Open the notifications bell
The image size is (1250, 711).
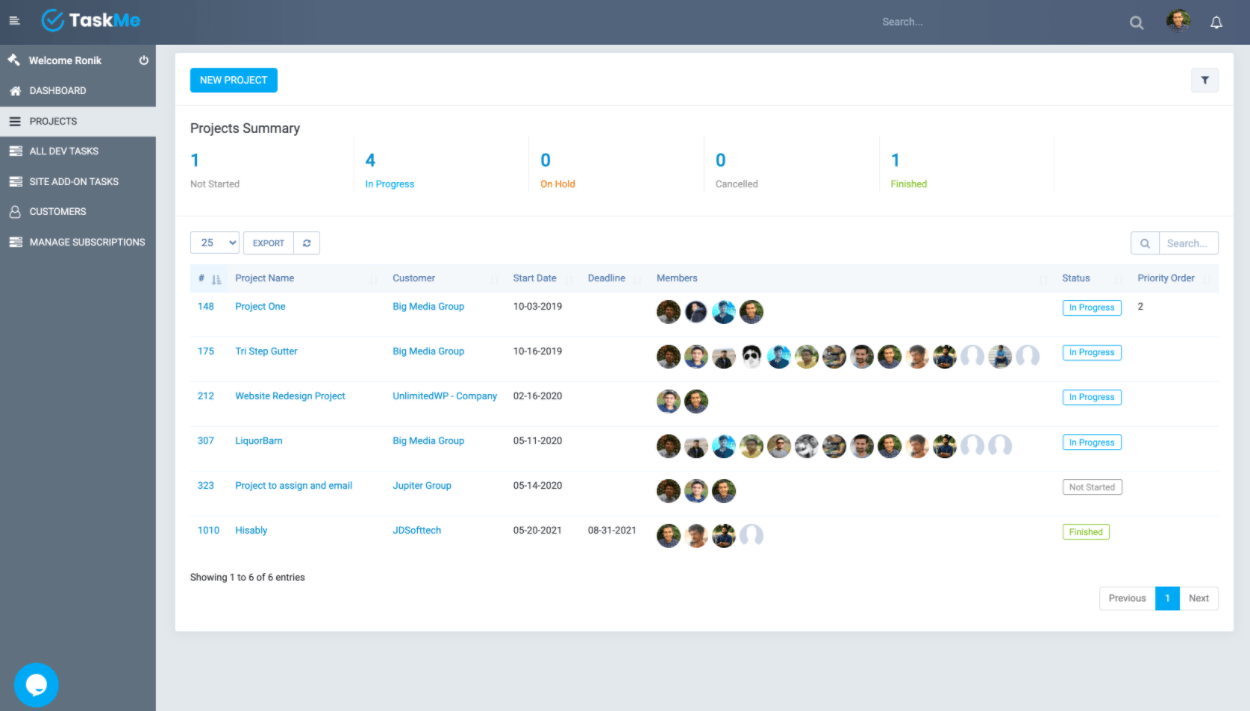tap(1216, 22)
